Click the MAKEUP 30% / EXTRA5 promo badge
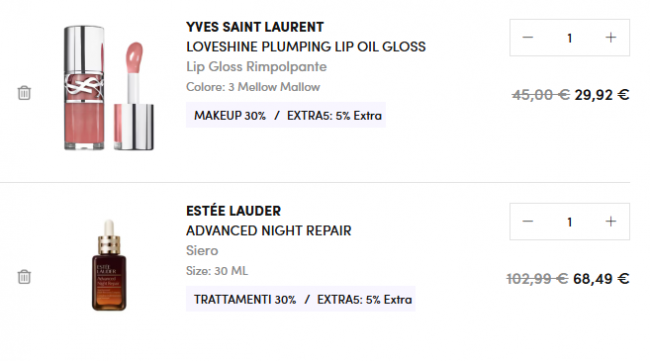Image resolution: width=650 pixels, height=361 pixels. point(286,115)
